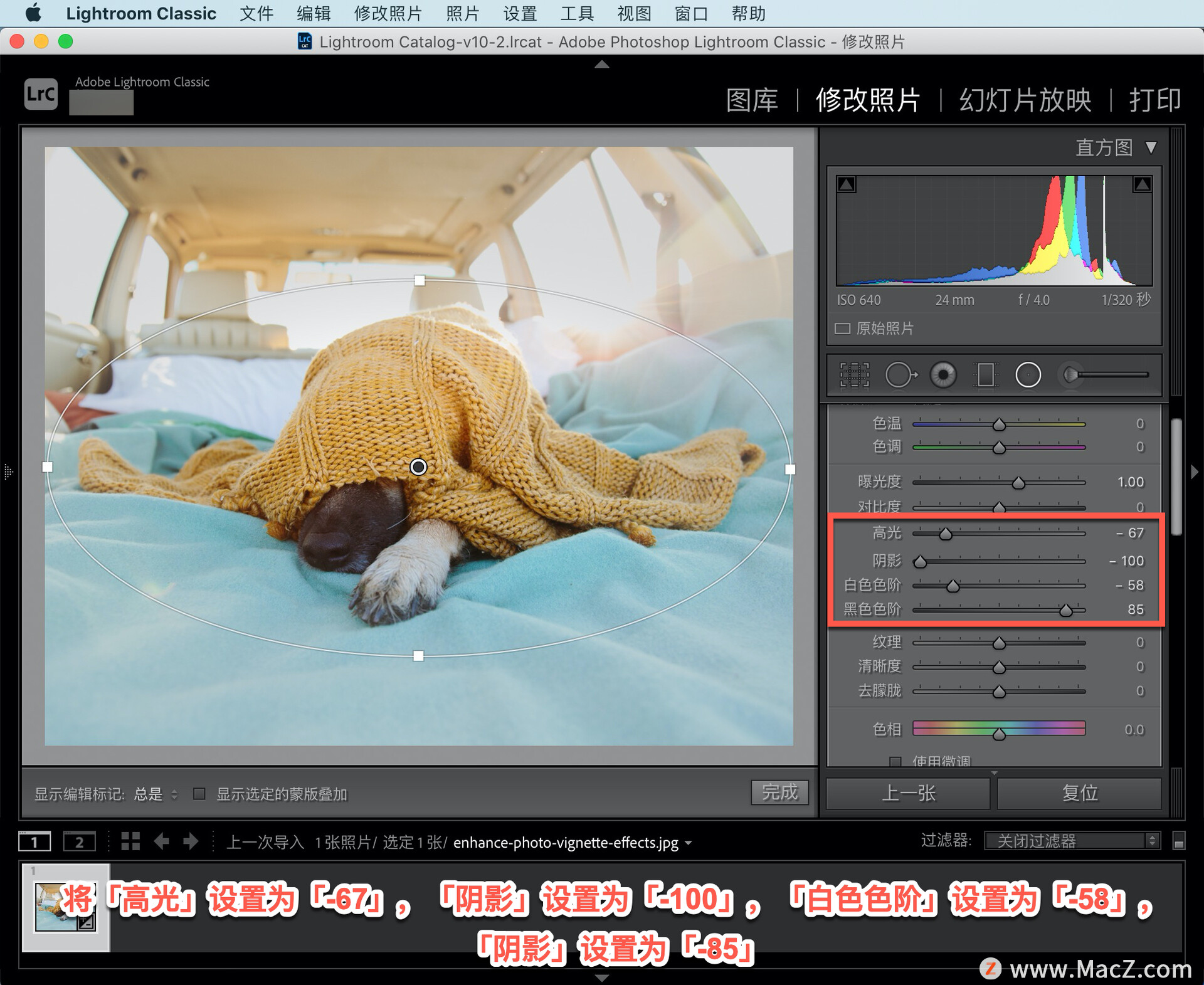The image size is (1204, 985).
Task: Open 显示编辑标记 总是 dropdown
Action: click(x=156, y=794)
